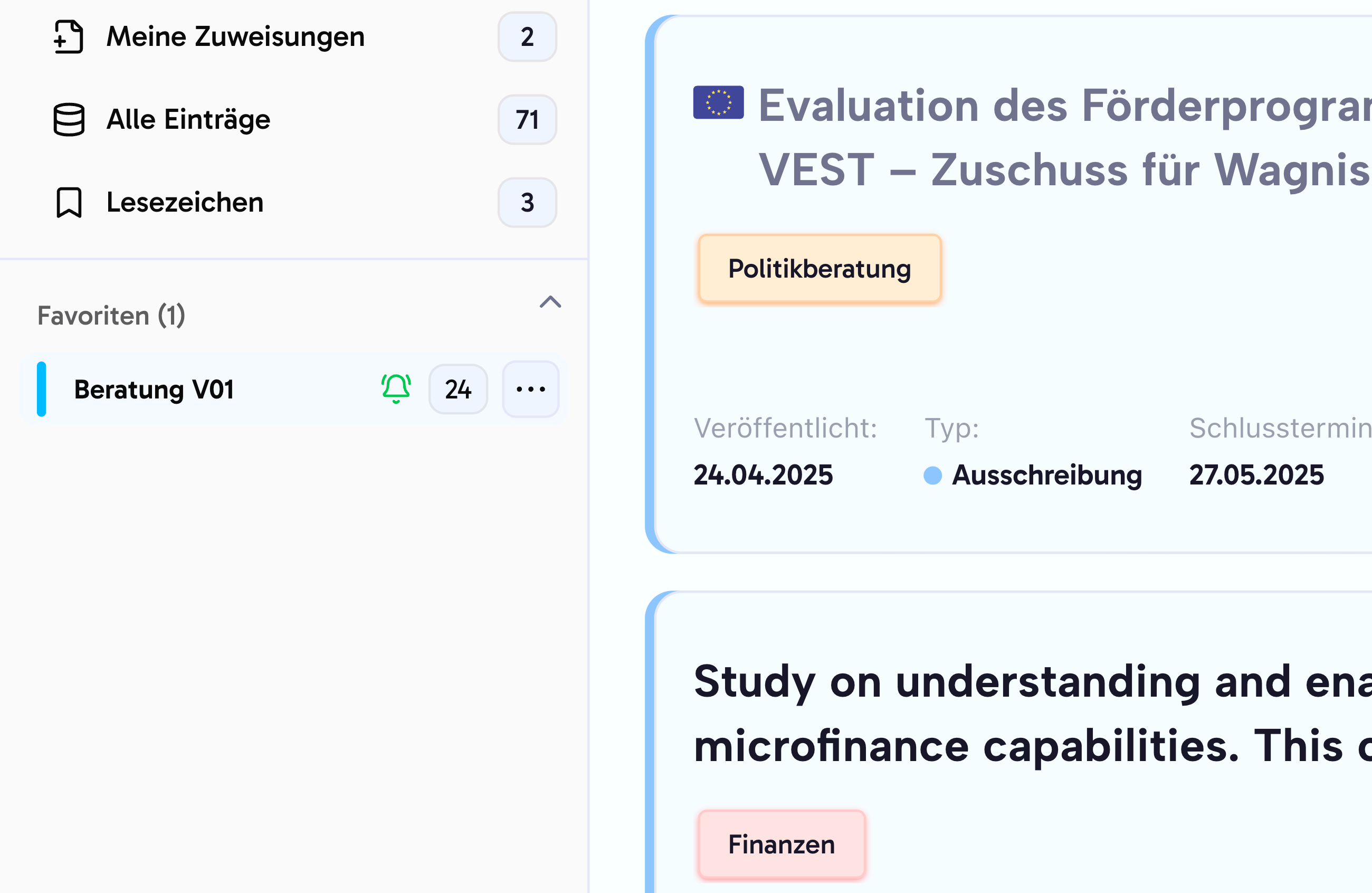Open Lesezeichen from the sidebar
The height and width of the screenshot is (893, 1372).
(x=185, y=202)
